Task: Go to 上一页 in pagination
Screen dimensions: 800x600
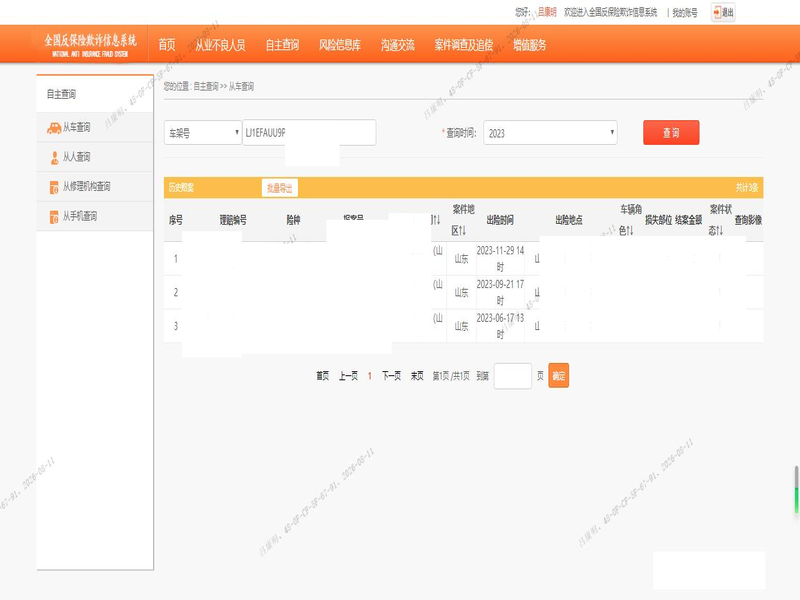Action: [348, 376]
